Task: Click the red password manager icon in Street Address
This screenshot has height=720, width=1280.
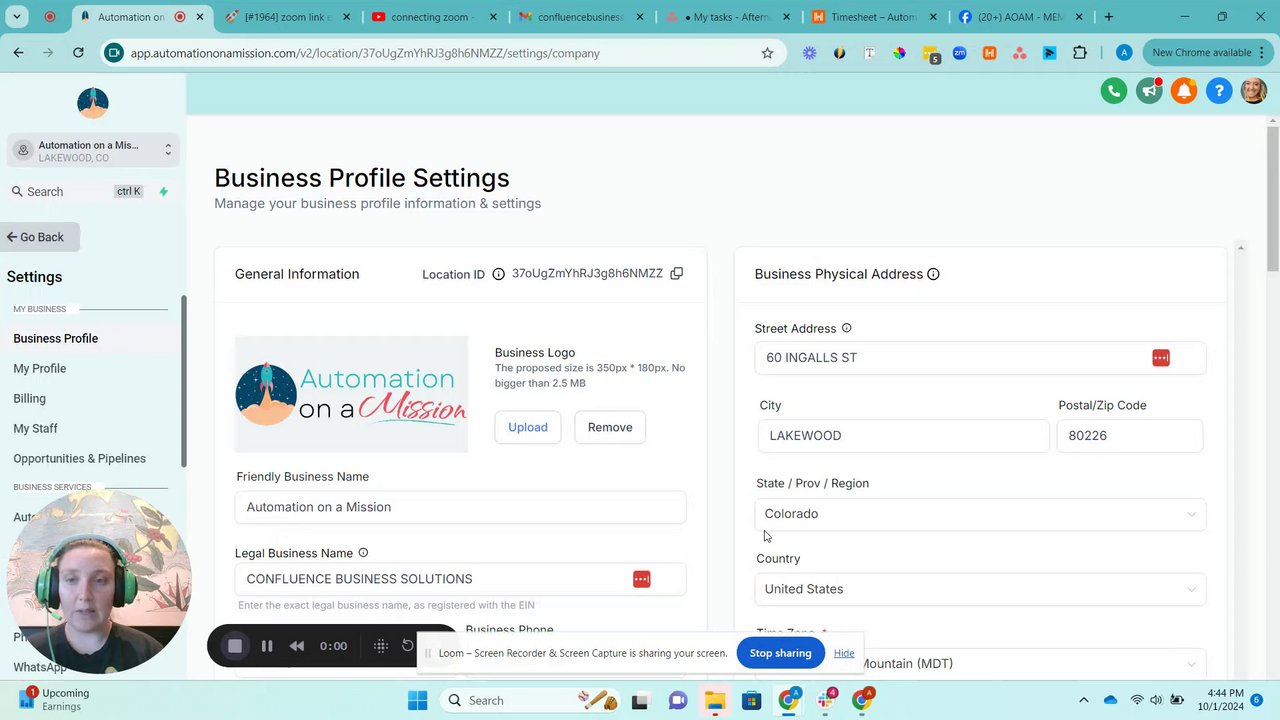Action: coord(1160,358)
